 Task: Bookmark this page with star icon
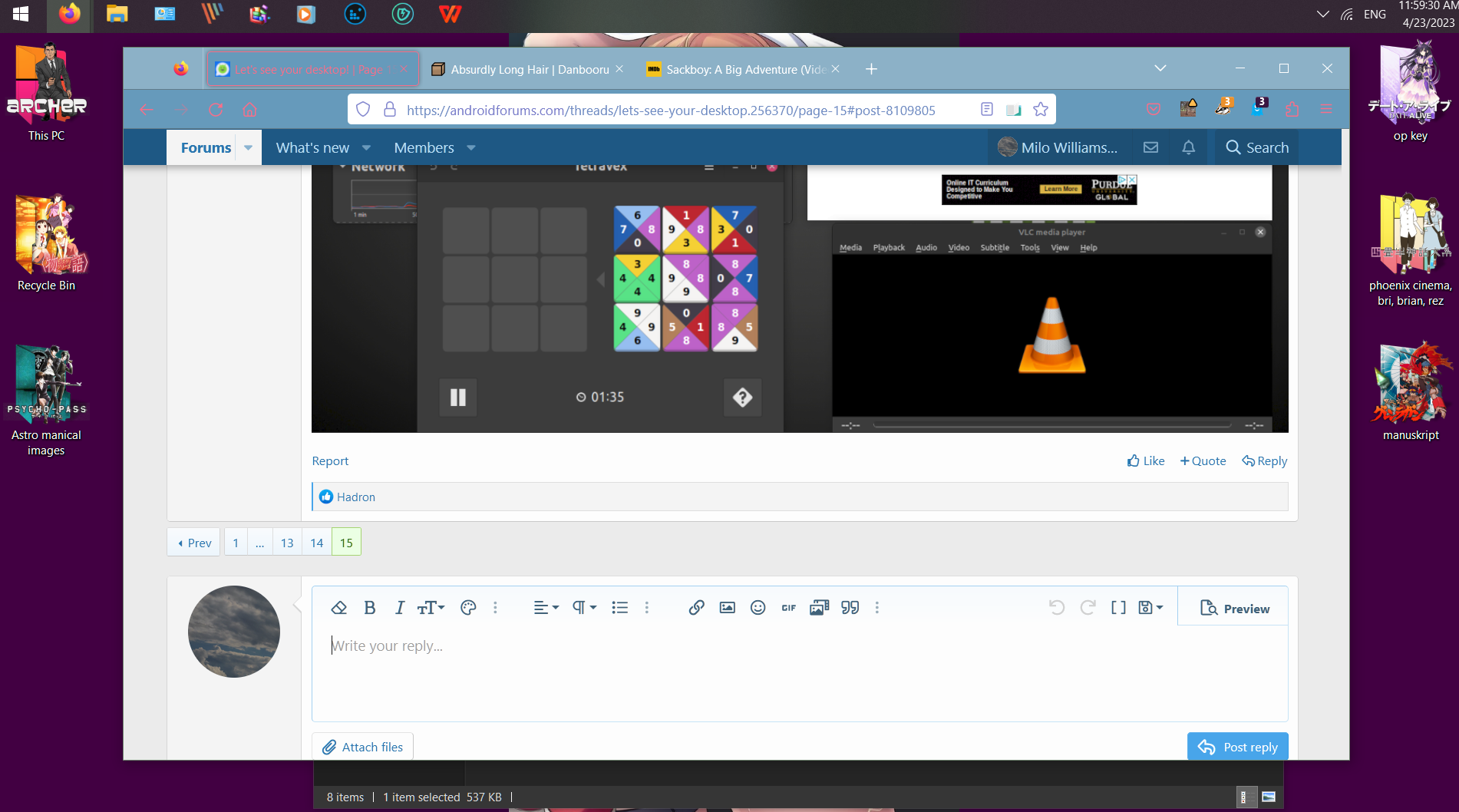pyautogui.click(x=1041, y=110)
